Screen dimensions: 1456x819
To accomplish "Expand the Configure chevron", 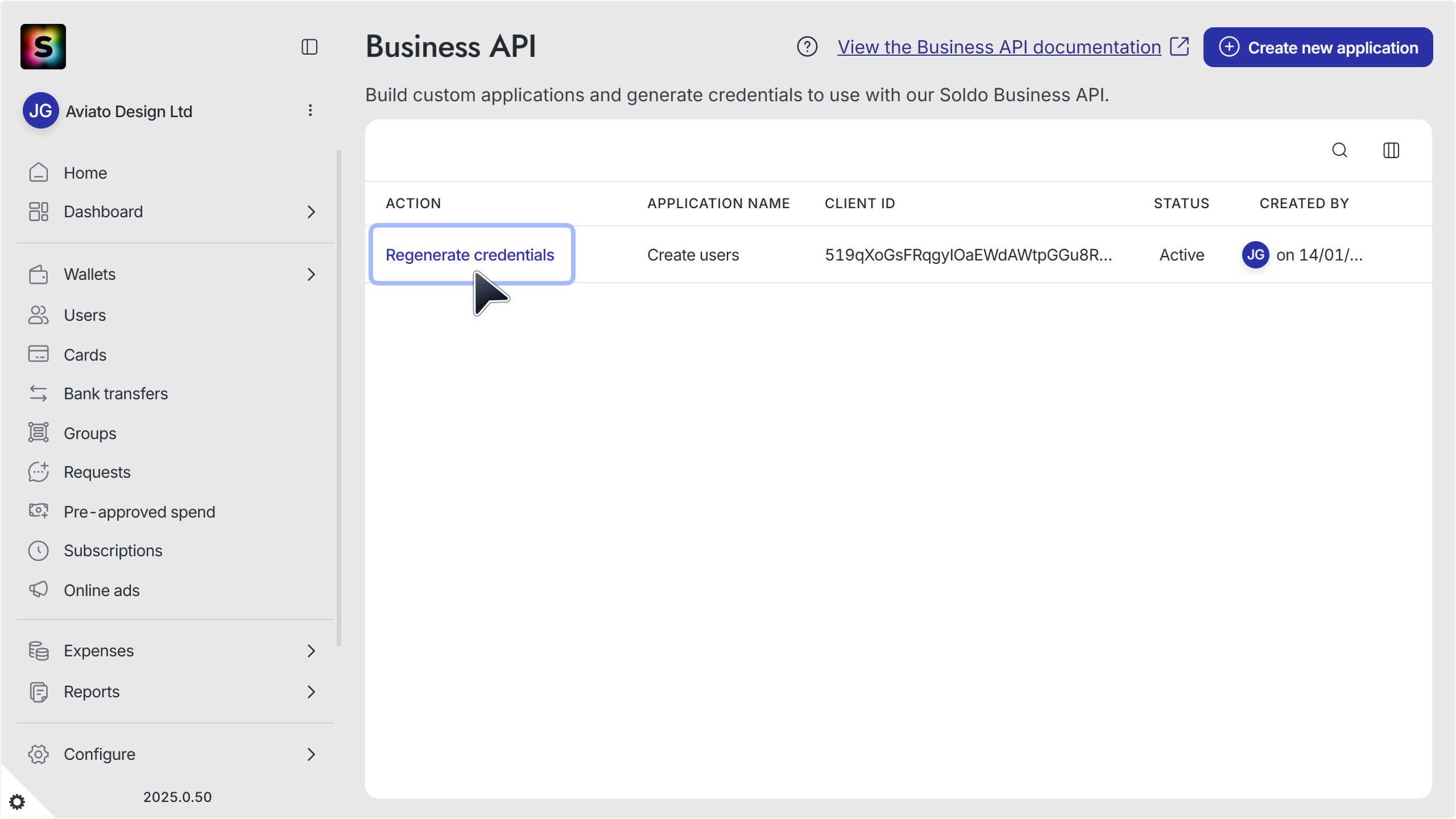I will coord(311,754).
